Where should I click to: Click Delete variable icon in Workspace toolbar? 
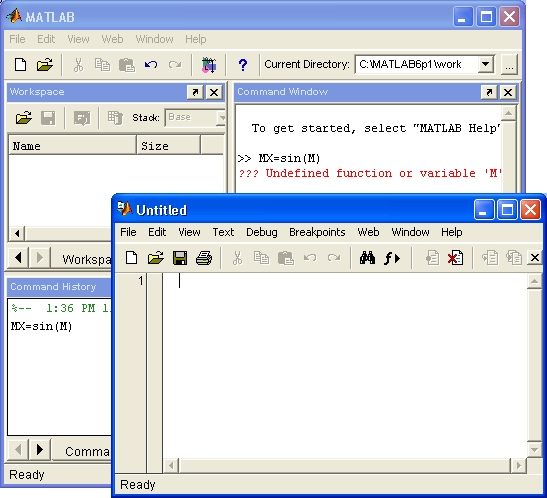(x=115, y=118)
